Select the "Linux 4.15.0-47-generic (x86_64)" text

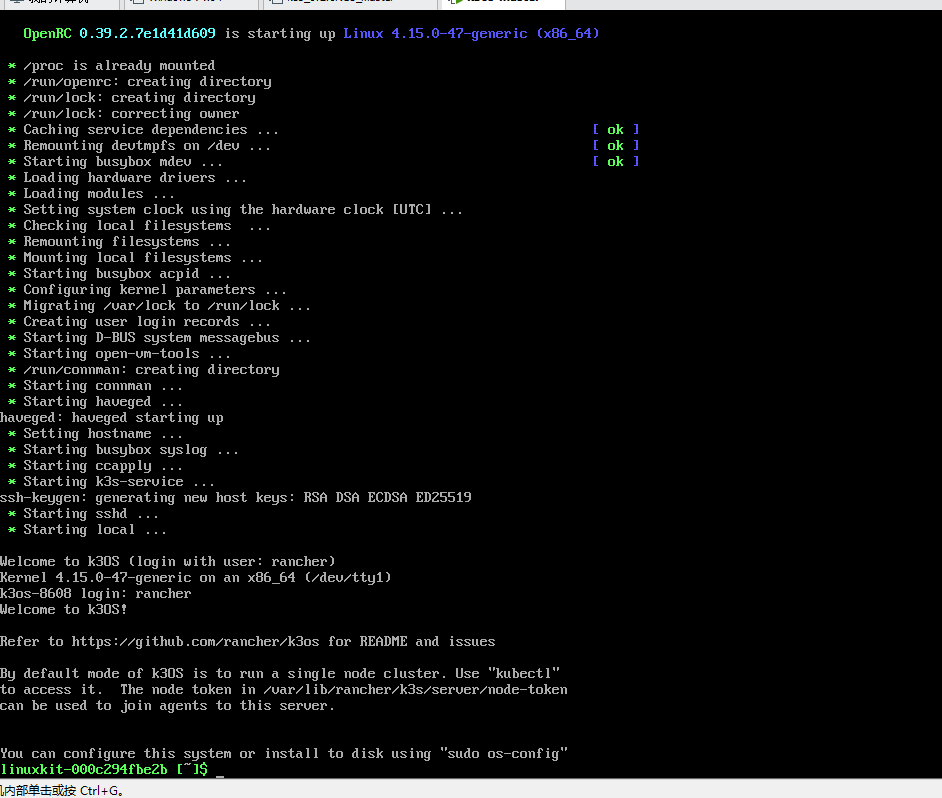point(471,34)
